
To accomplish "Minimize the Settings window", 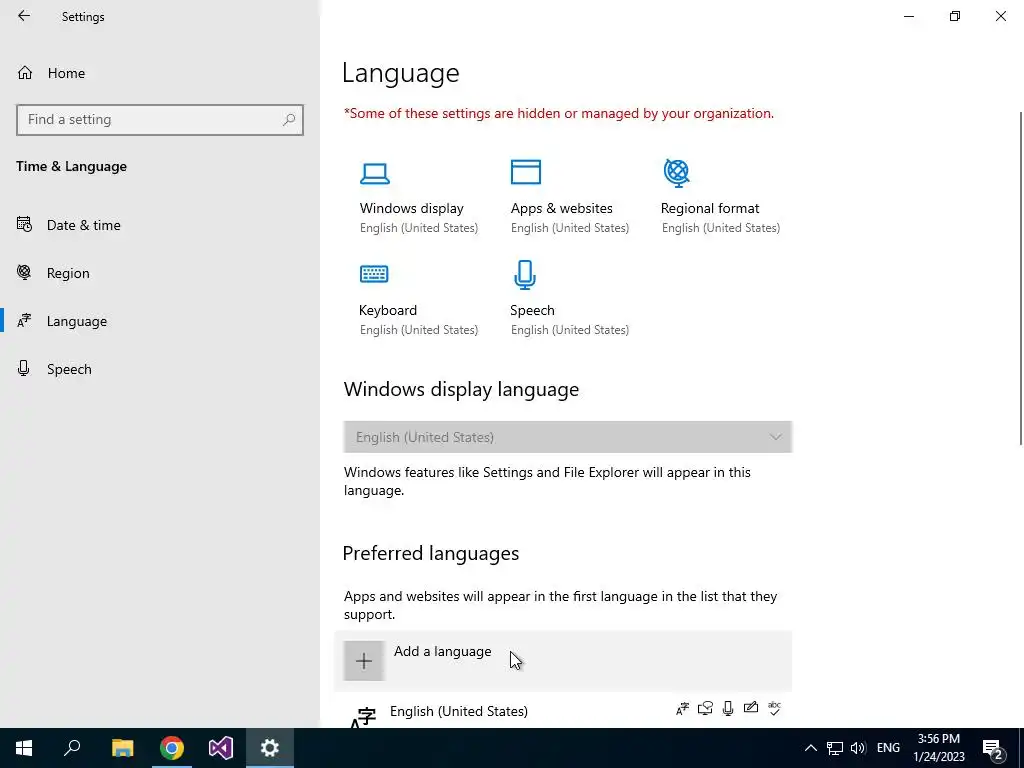I will [x=909, y=16].
